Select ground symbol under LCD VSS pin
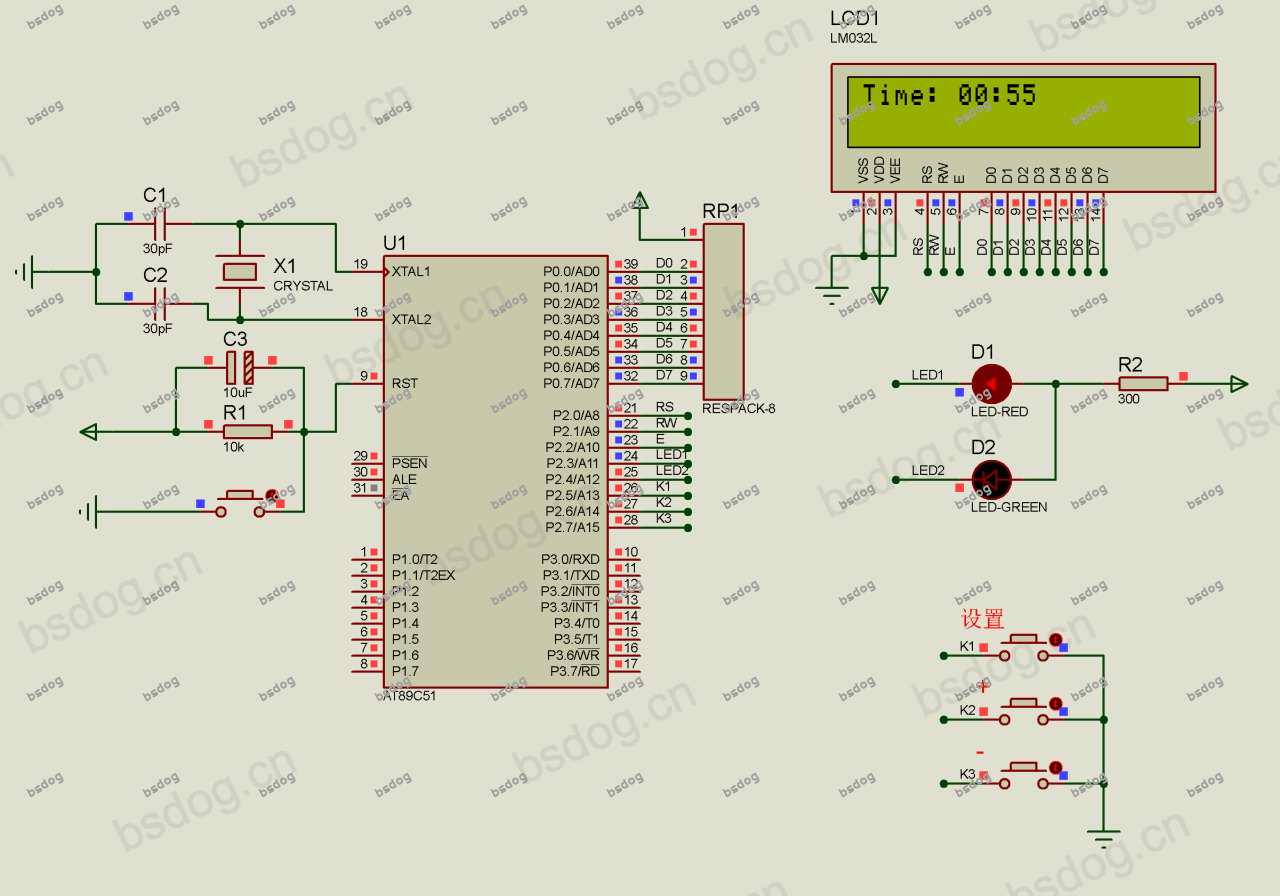The image size is (1280, 896). (832, 296)
